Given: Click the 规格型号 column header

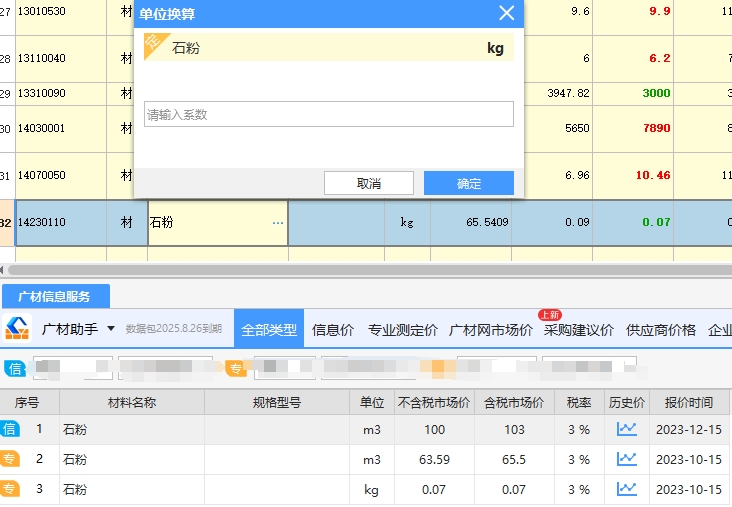Looking at the screenshot, I should 277,402.
